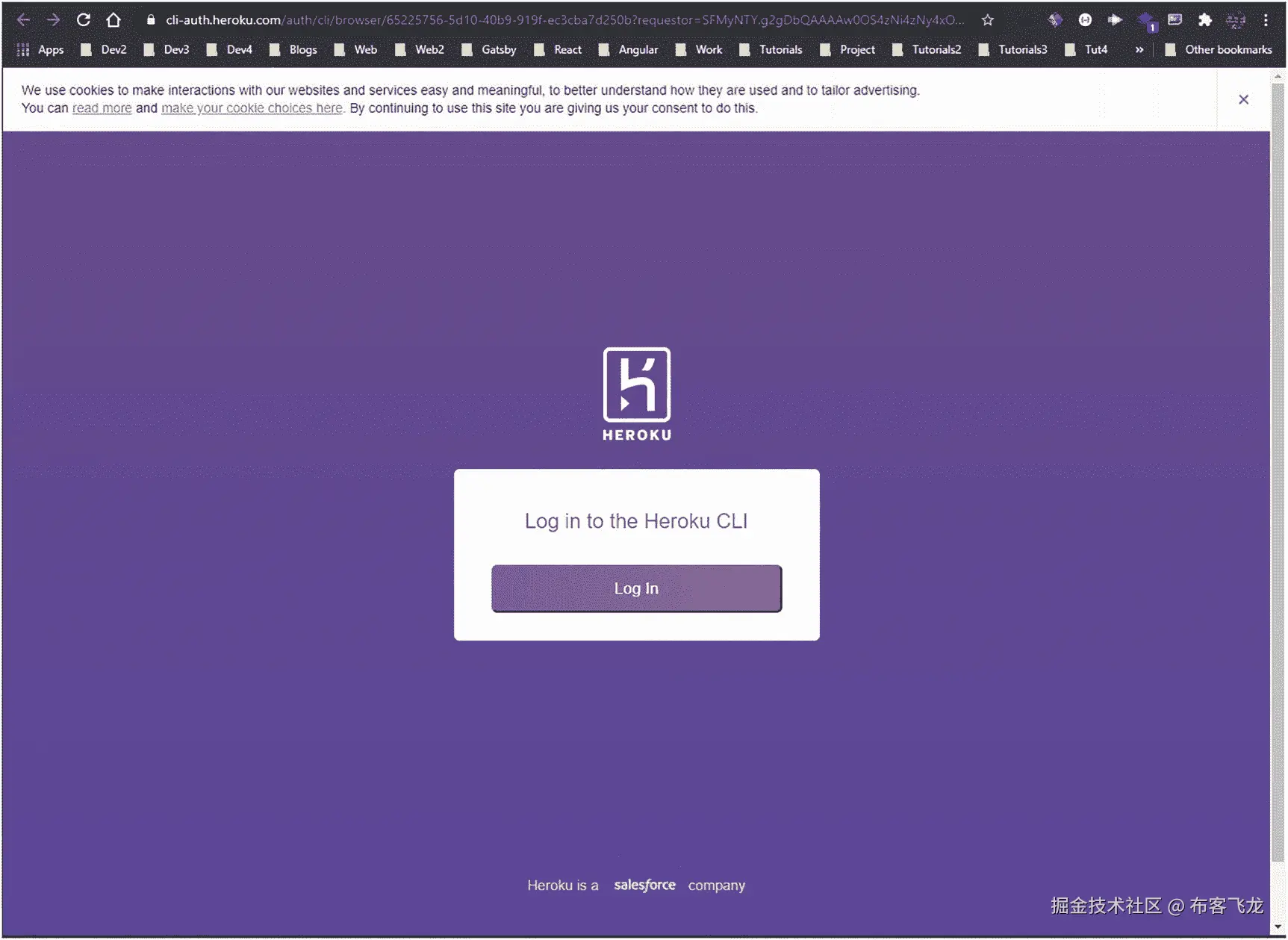Open the Blogs bookmarks folder

click(293, 50)
